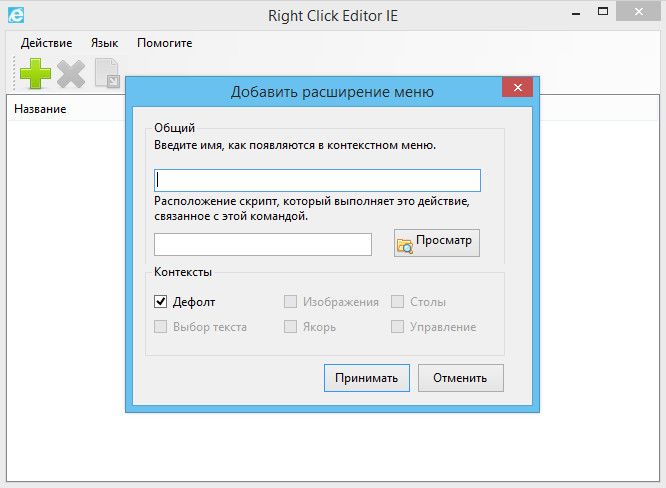Click the document edit toolbar icon
The image size is (666, 488).
pos(106,73)
